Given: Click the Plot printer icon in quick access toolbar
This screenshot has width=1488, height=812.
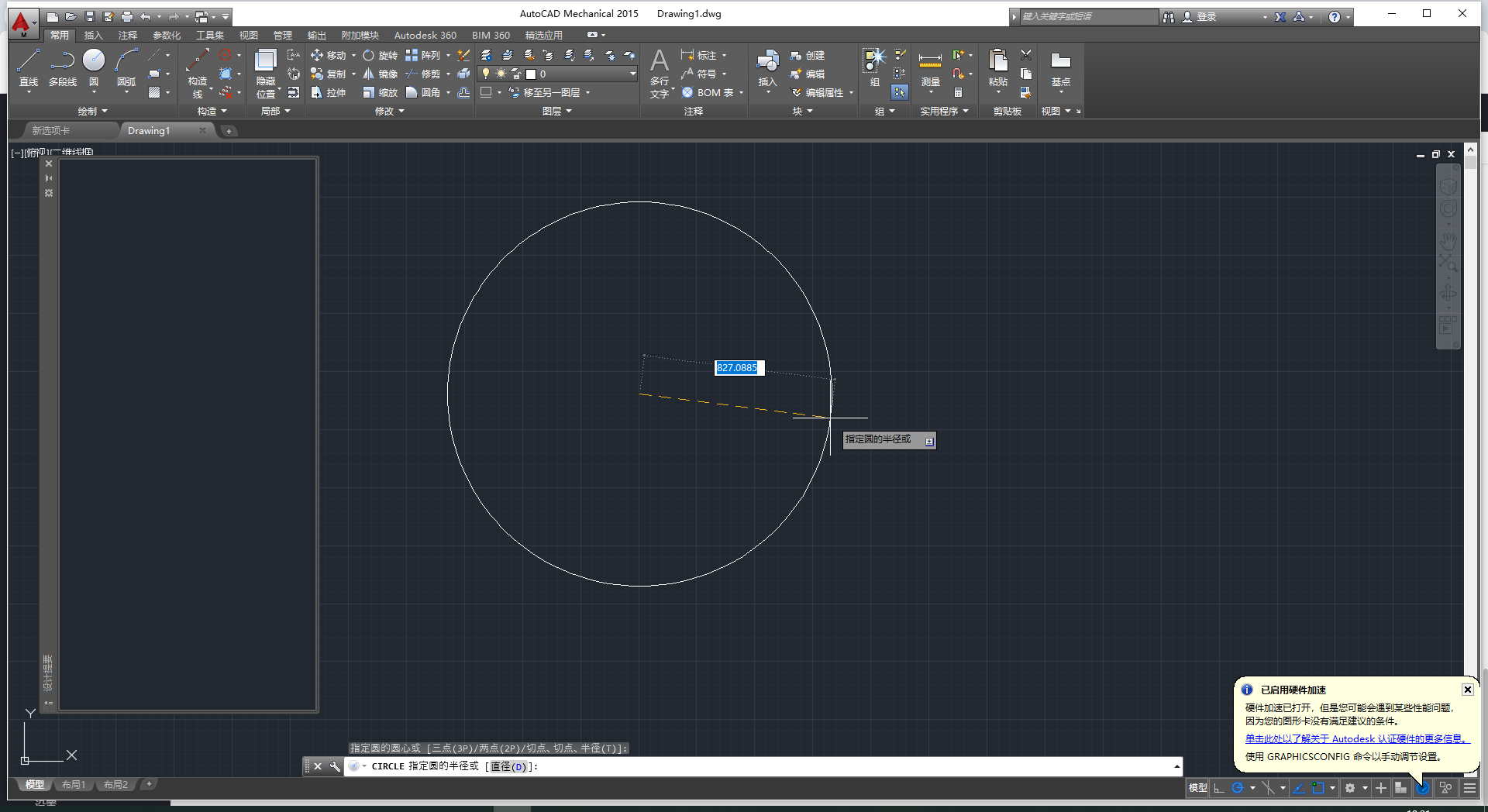Looking at the screenshot, I should (x=127, y=16).
